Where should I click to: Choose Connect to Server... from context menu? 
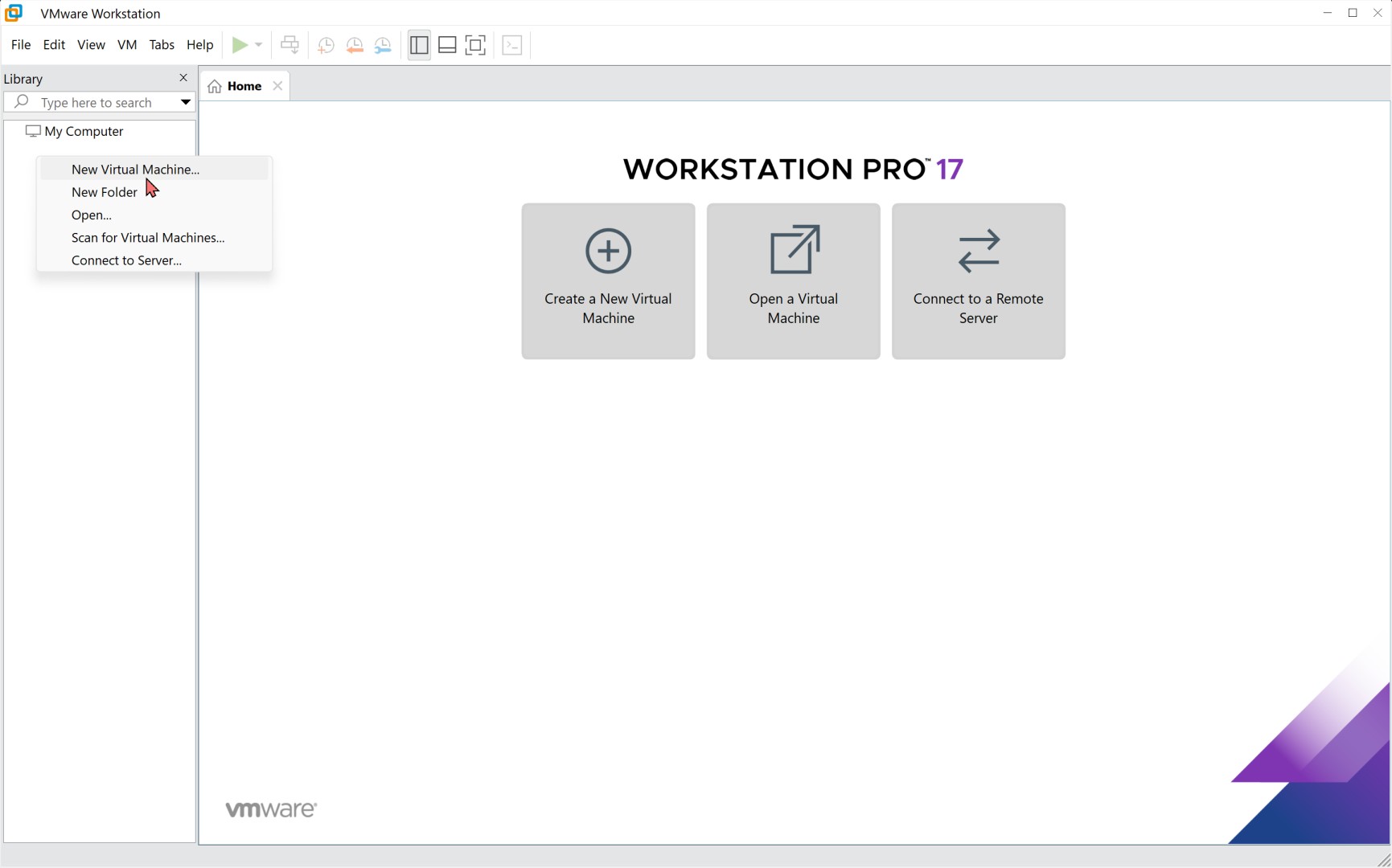(x=154, y=260)
